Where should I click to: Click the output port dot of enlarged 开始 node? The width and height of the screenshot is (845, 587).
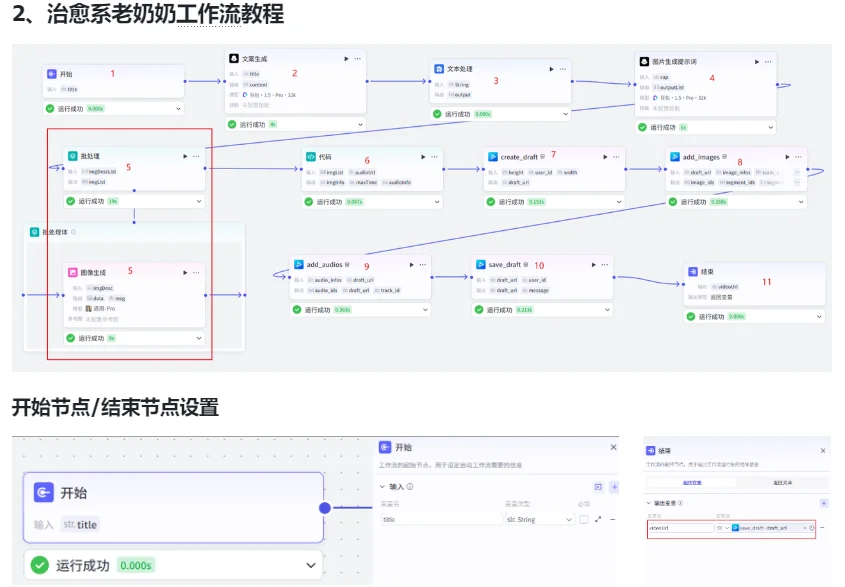[325, 508]
